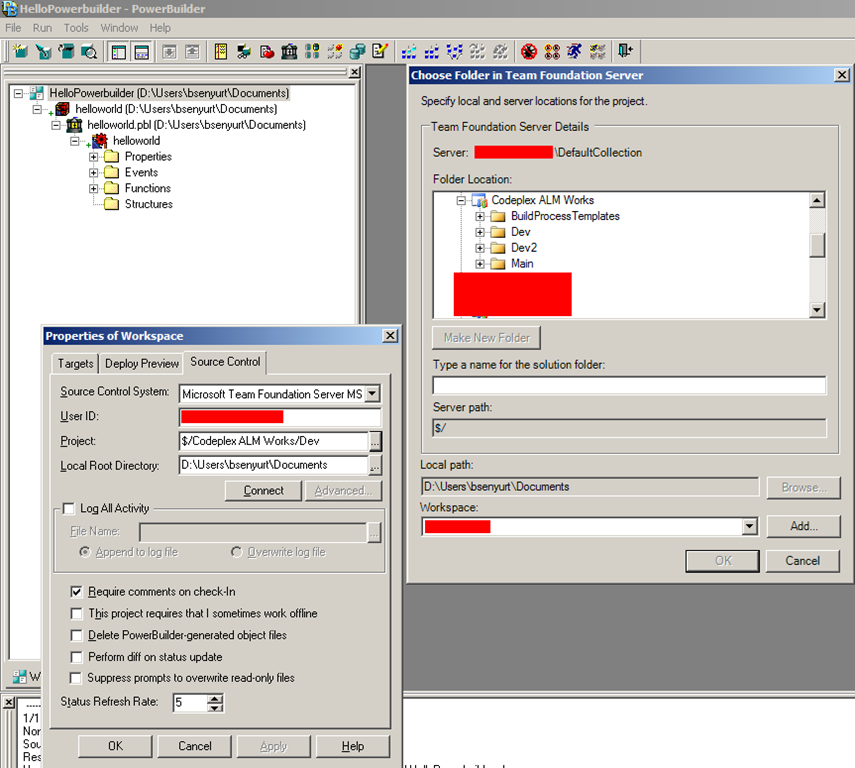This screenshot has height=768, width=855.
Task: Open the To-Do List notepad icon
Action: [x=380, y=51]
